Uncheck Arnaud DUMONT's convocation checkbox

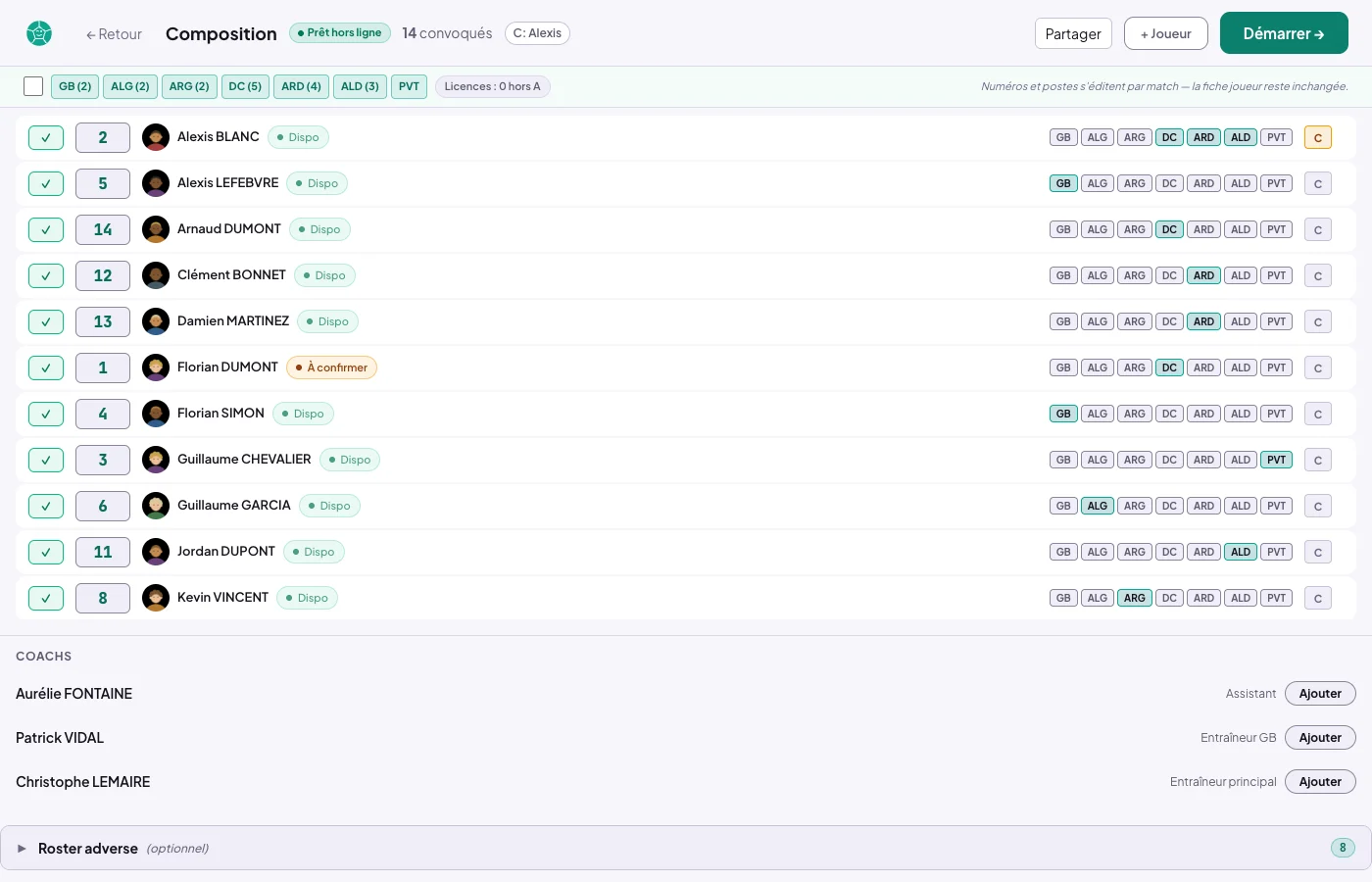(46, 229)
